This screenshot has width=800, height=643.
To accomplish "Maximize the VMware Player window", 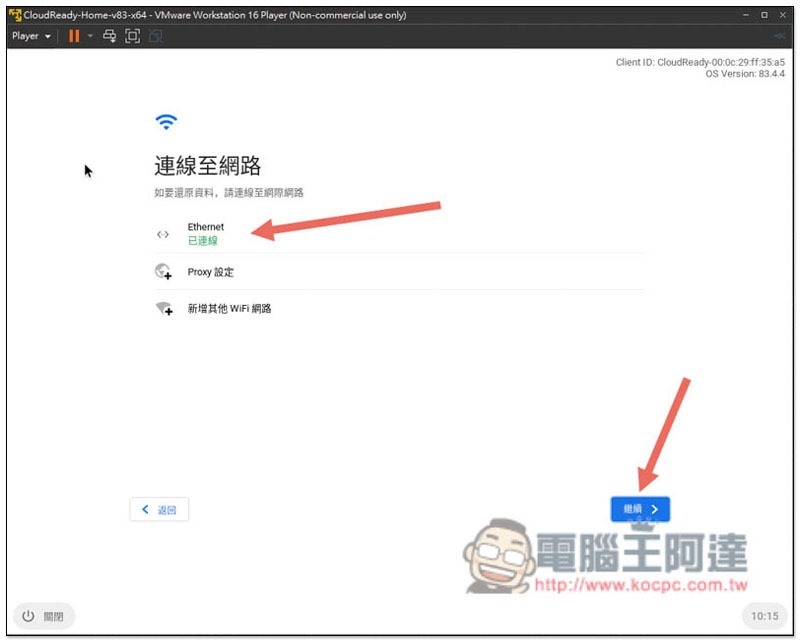I will 764,15.
